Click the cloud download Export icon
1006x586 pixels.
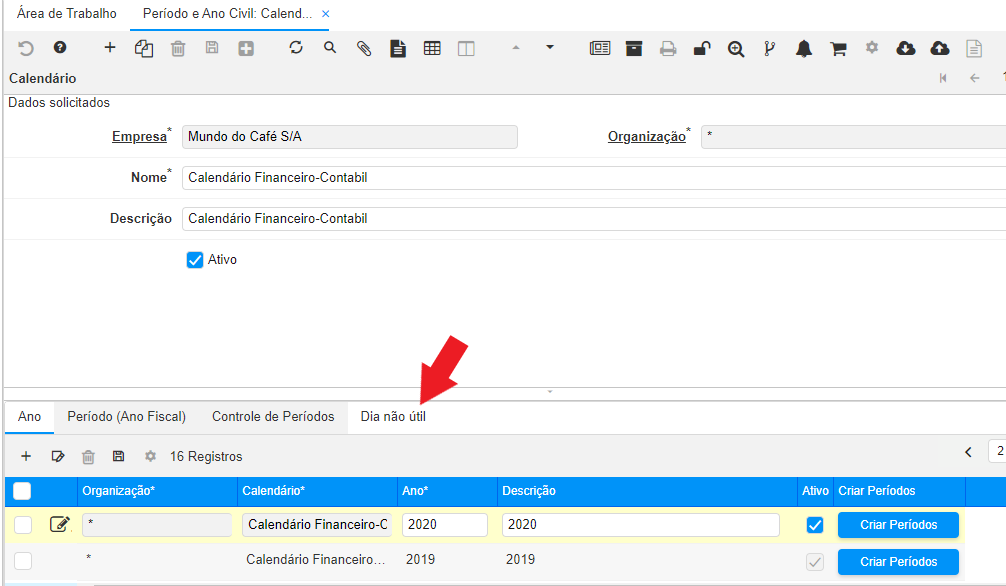(905, 47)
